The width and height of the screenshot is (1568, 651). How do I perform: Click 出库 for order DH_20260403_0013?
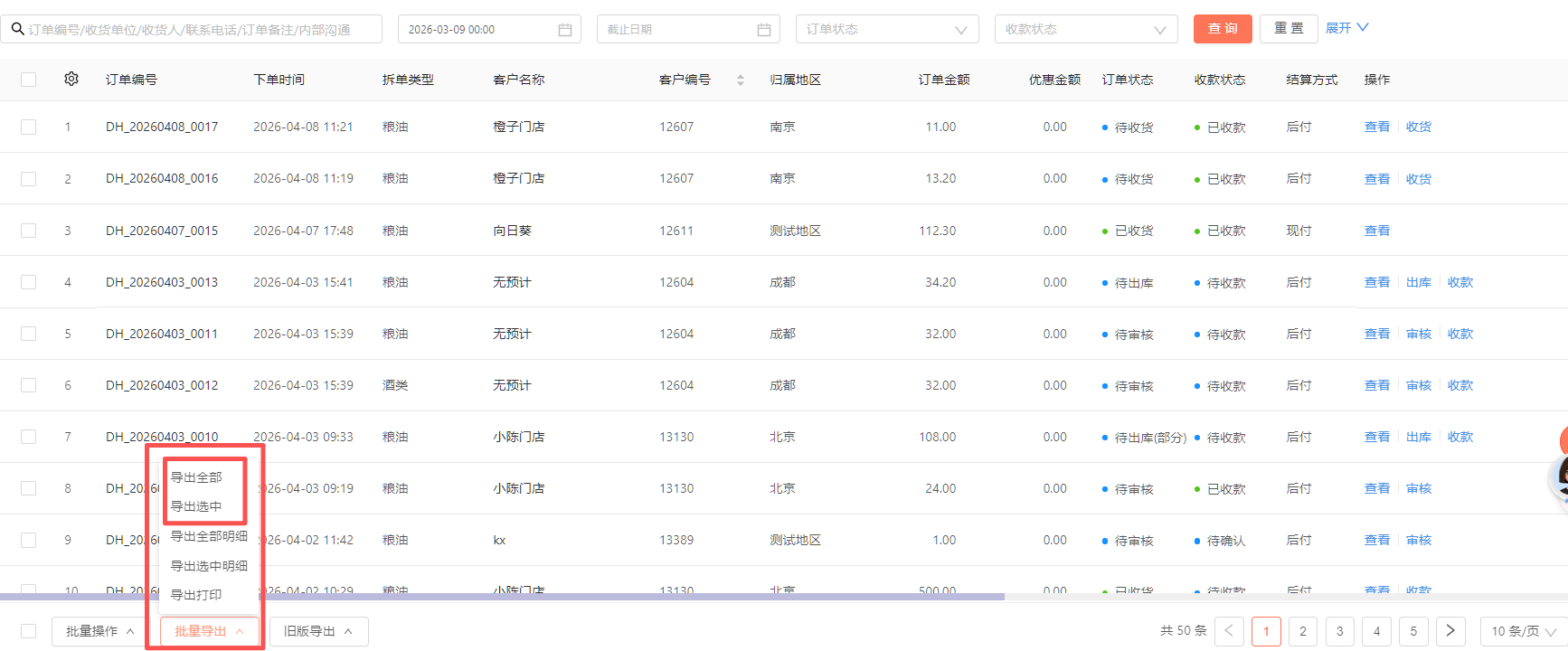pyautogui.click(x=1419, y=282)
